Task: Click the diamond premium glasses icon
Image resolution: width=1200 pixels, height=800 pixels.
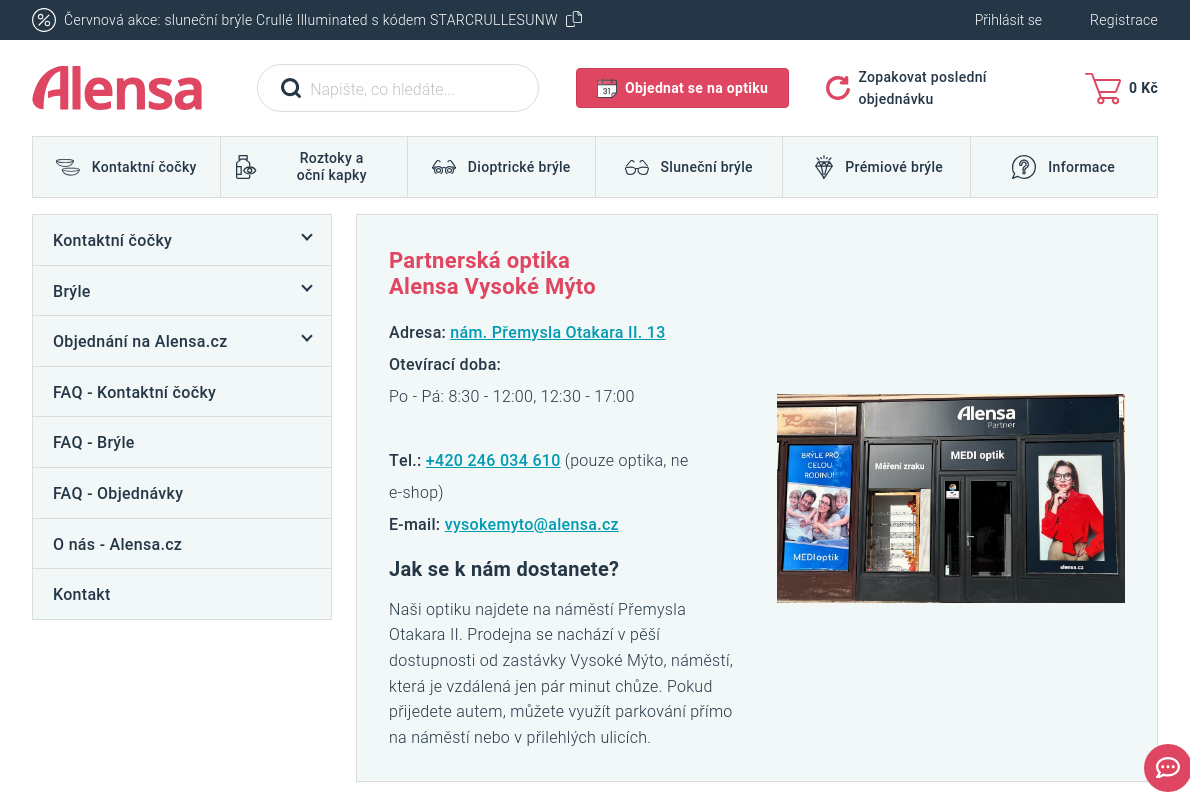Action: pos(824,167)
